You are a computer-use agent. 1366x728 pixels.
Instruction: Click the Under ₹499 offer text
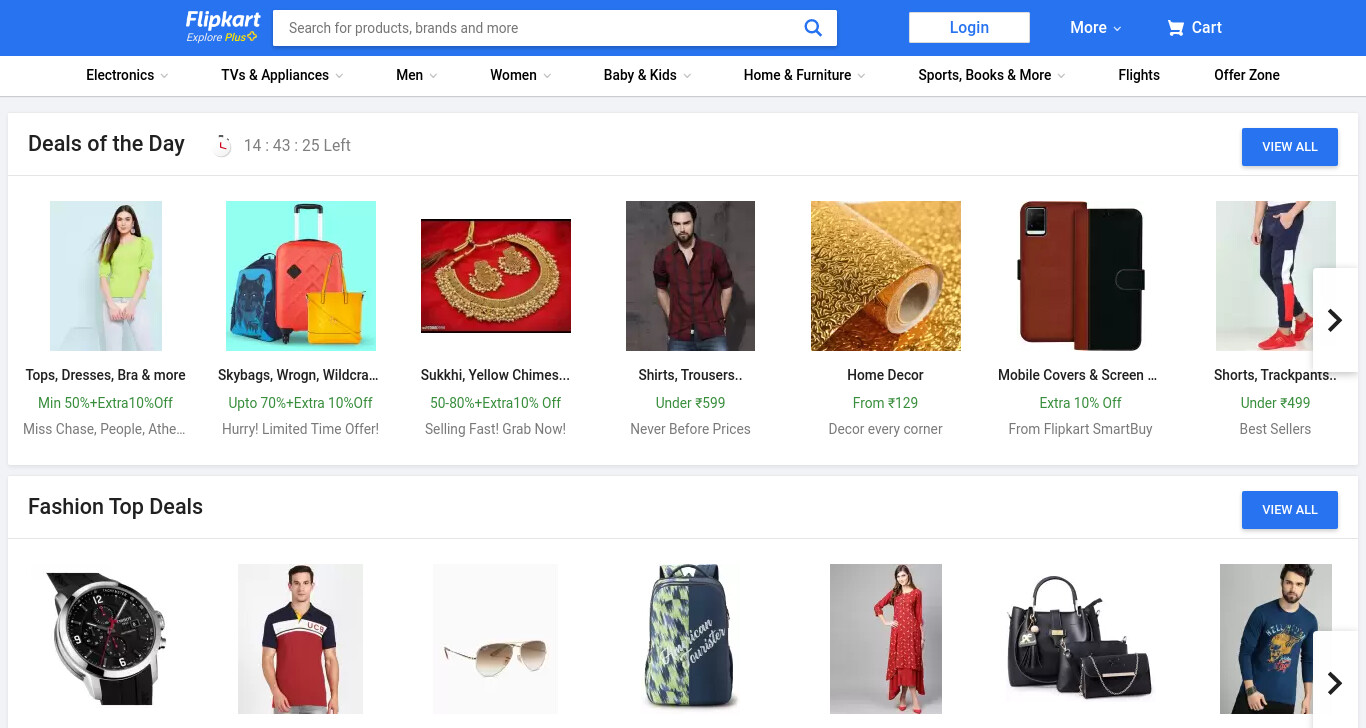pos(1275,403)
